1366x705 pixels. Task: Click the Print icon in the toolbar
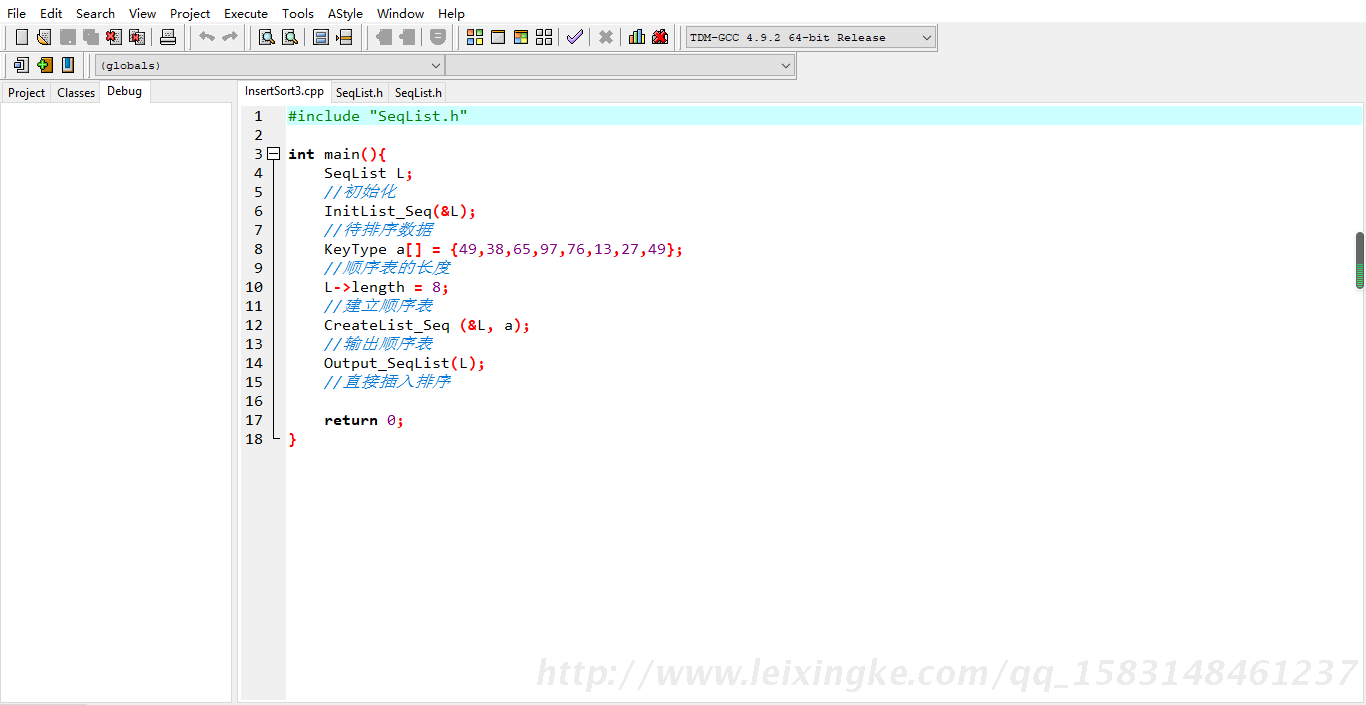168,37
